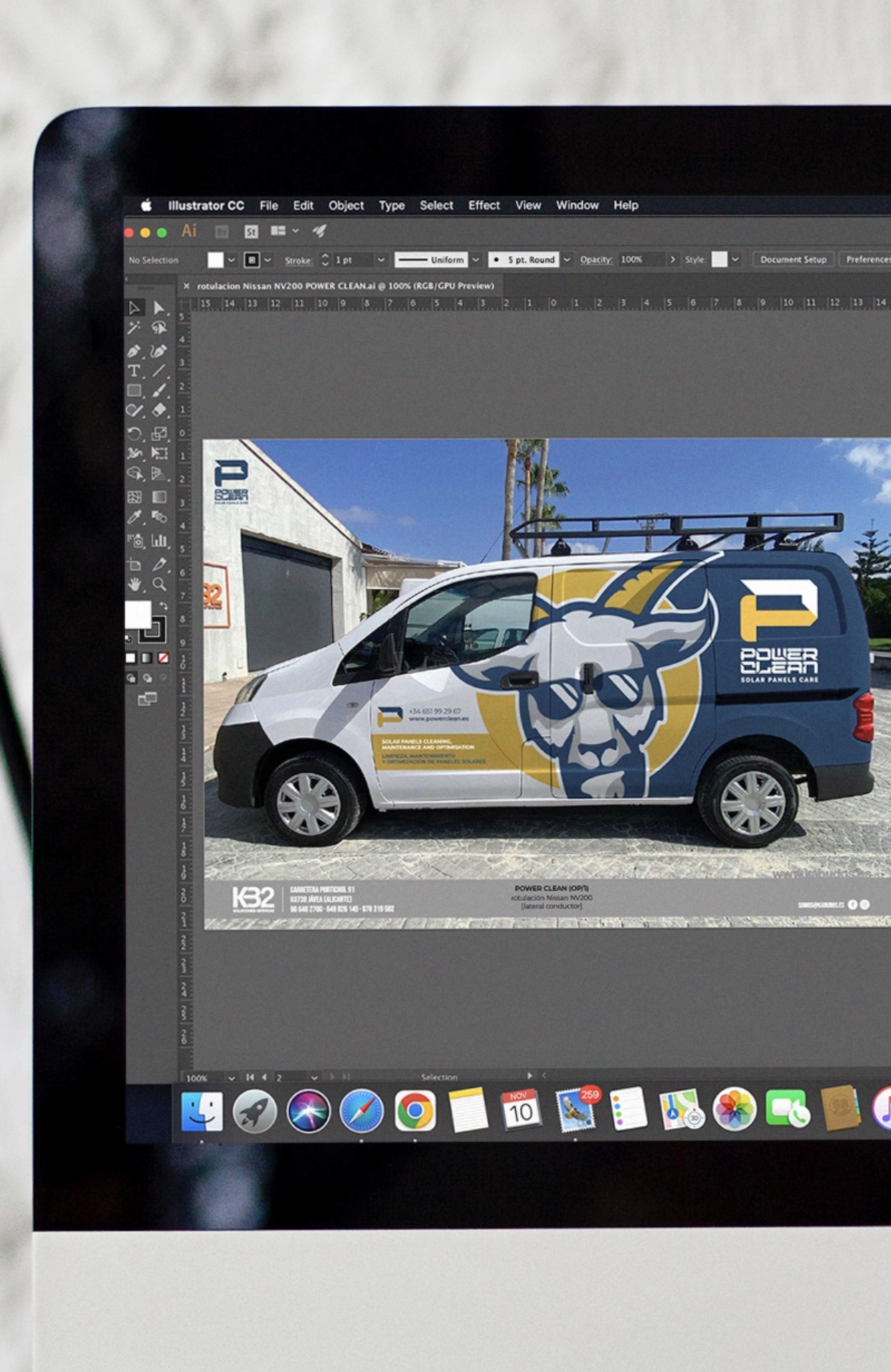Swap fill and stroke colors arrow
The height and width of the screenshot is (1372, 891).
coord(163,606)
